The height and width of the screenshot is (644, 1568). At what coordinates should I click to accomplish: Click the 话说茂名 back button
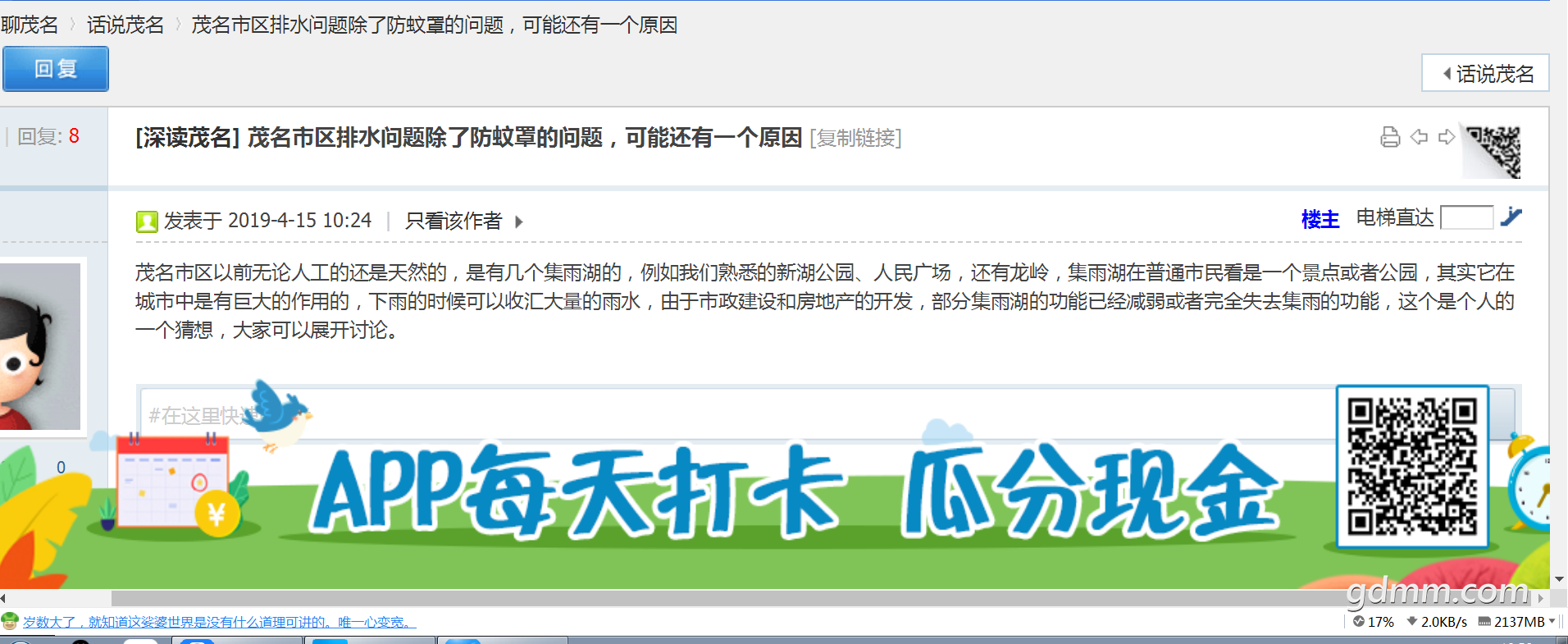pos(1485,74)
